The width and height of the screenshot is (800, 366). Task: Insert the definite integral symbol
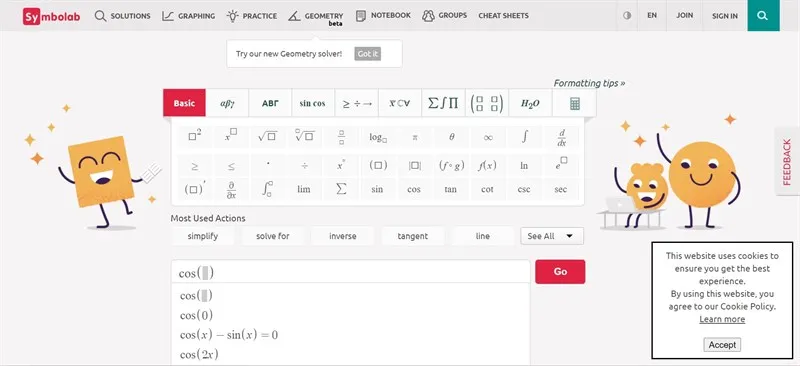pos(267,189)
